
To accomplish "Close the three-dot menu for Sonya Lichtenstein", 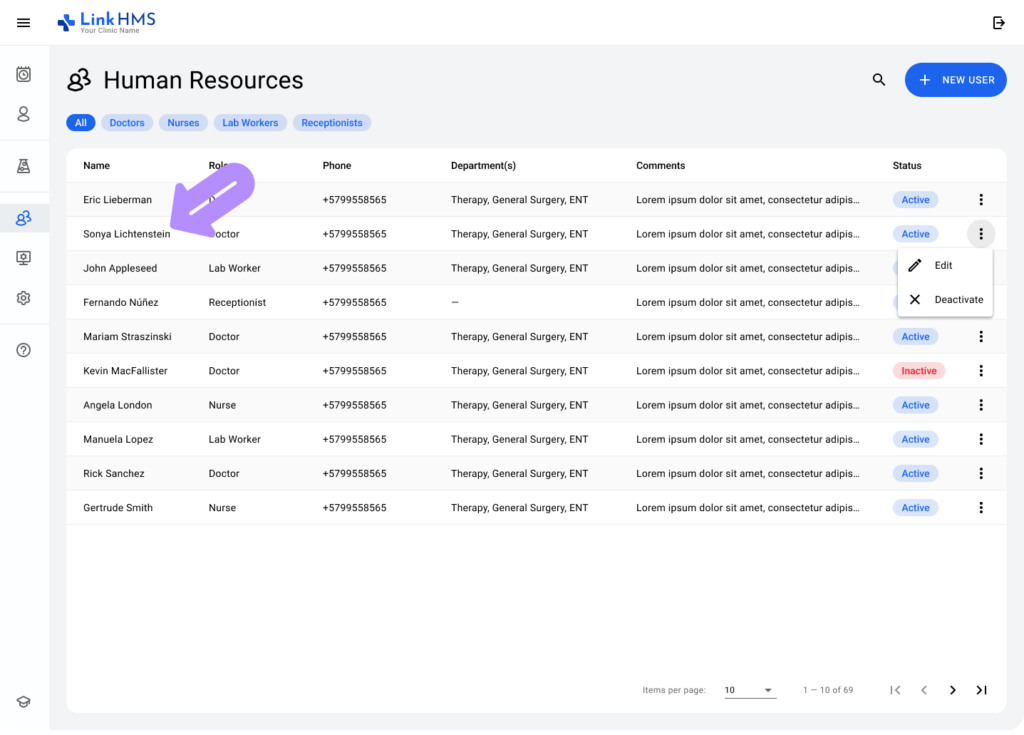I will tap(981, 234).
